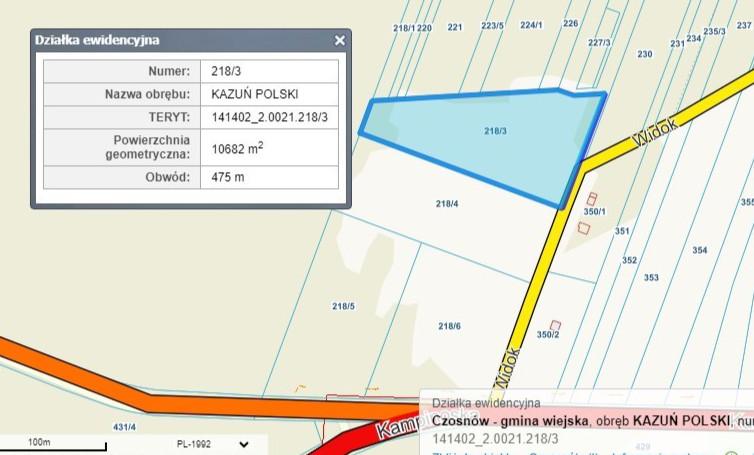Viewport: 754px width, 455px height.
Task: Close the Działka ewidencyjna info panel
Action: pos(339,41)
